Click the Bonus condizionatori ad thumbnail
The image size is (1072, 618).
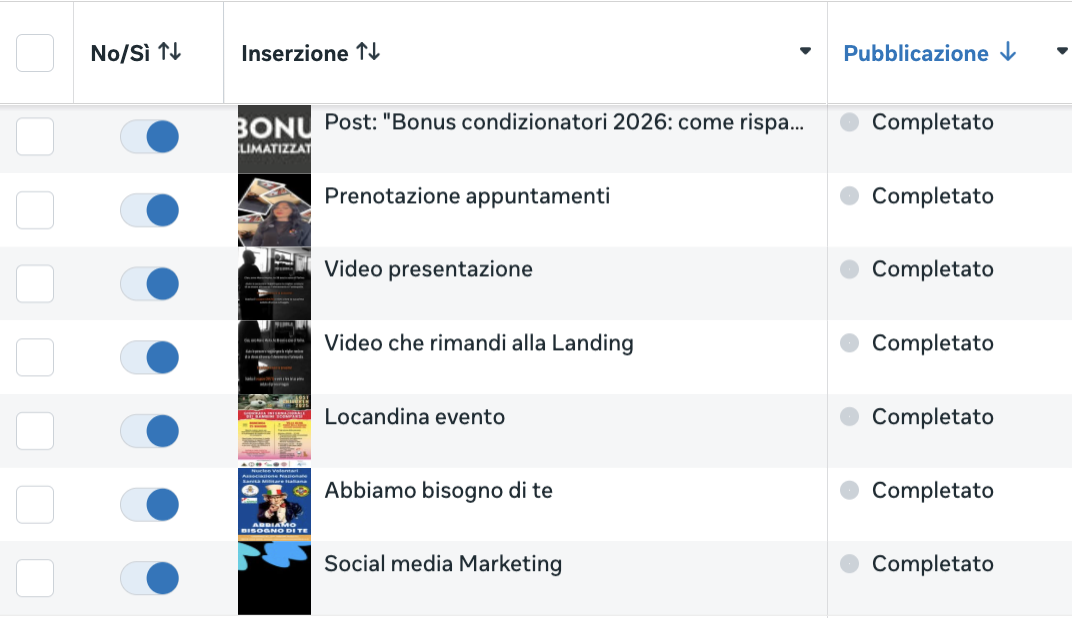pyautogui.click(x=274, y=139)
